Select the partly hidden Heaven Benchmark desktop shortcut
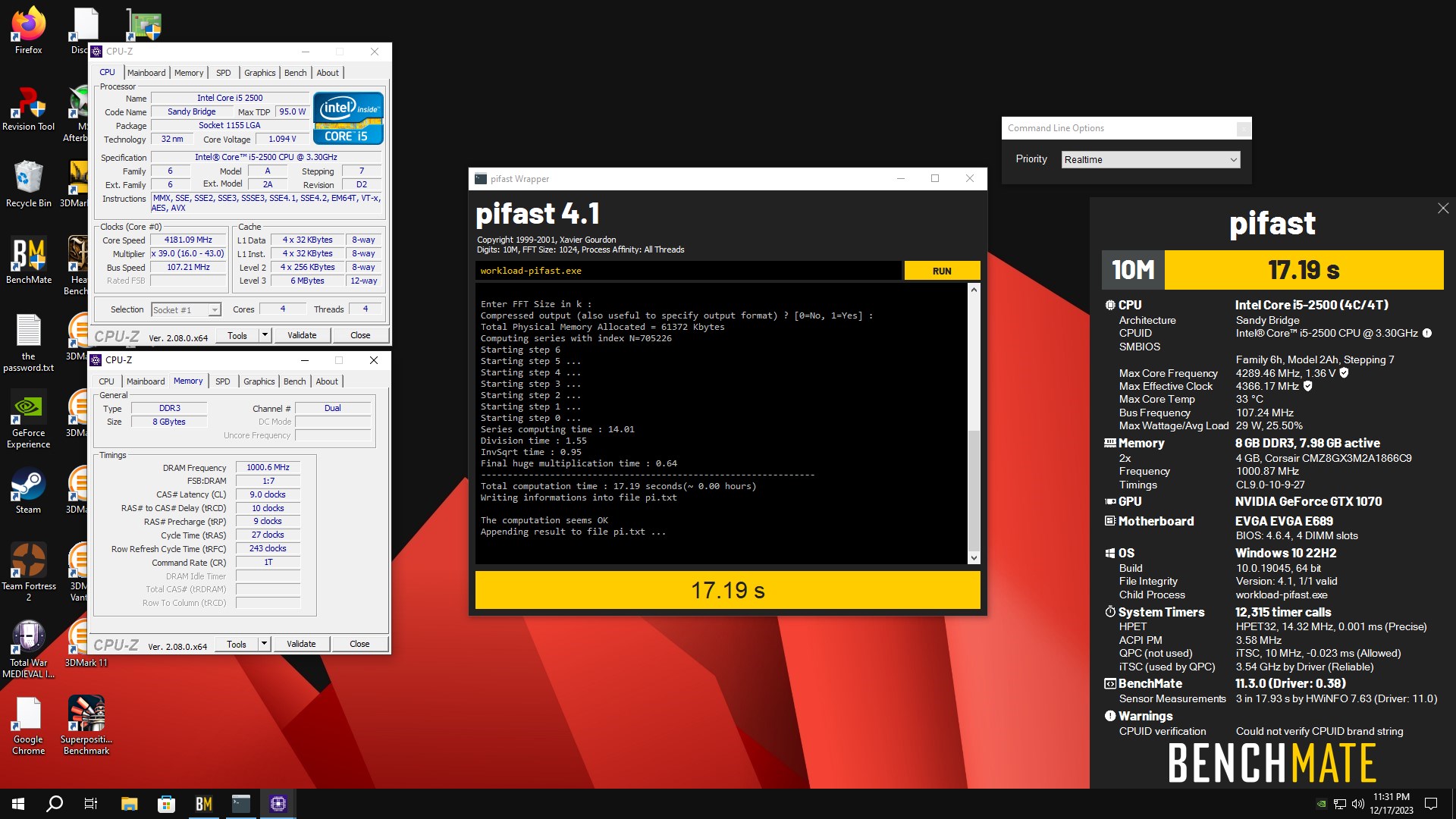This screenshot has height=819, width=1456. tap(76, 265)
